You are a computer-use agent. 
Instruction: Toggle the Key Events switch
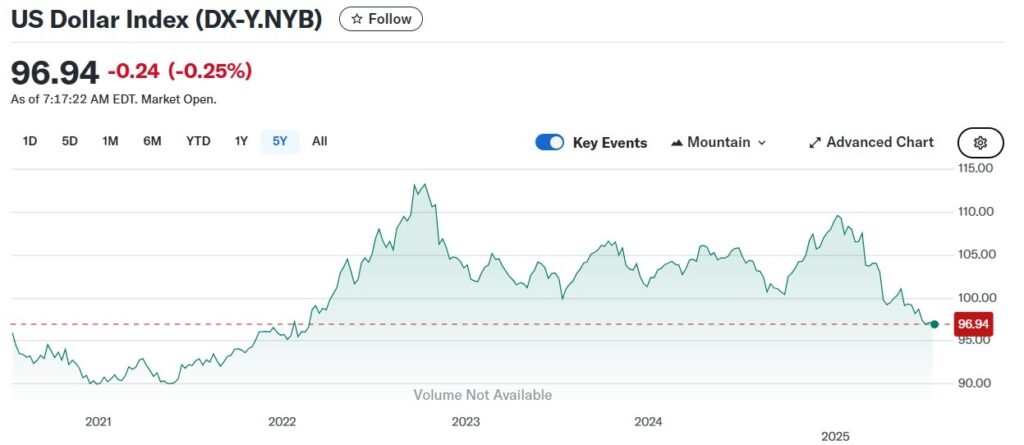point(550,142)
